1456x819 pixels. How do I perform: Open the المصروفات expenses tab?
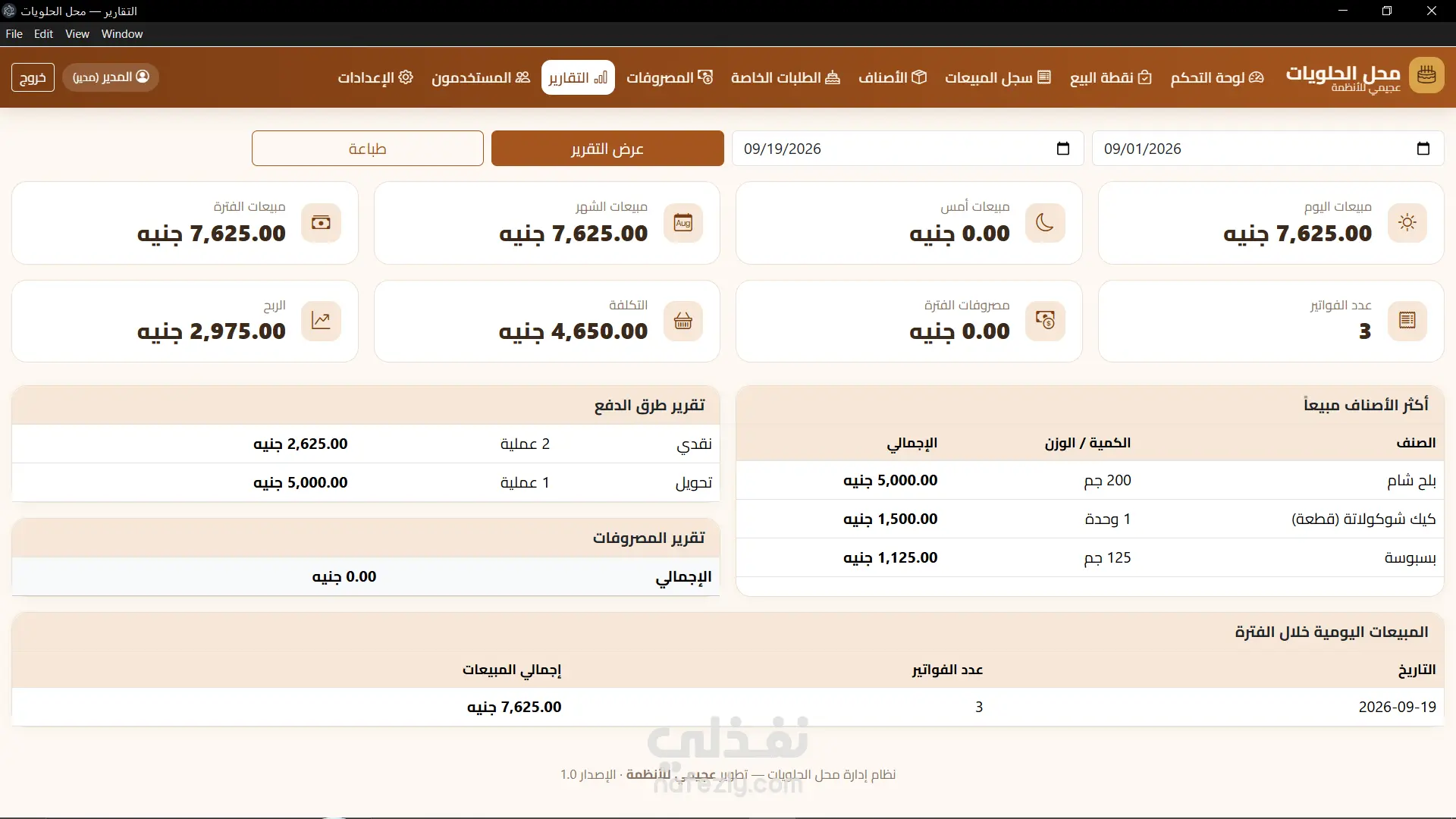tap(670, 77)
